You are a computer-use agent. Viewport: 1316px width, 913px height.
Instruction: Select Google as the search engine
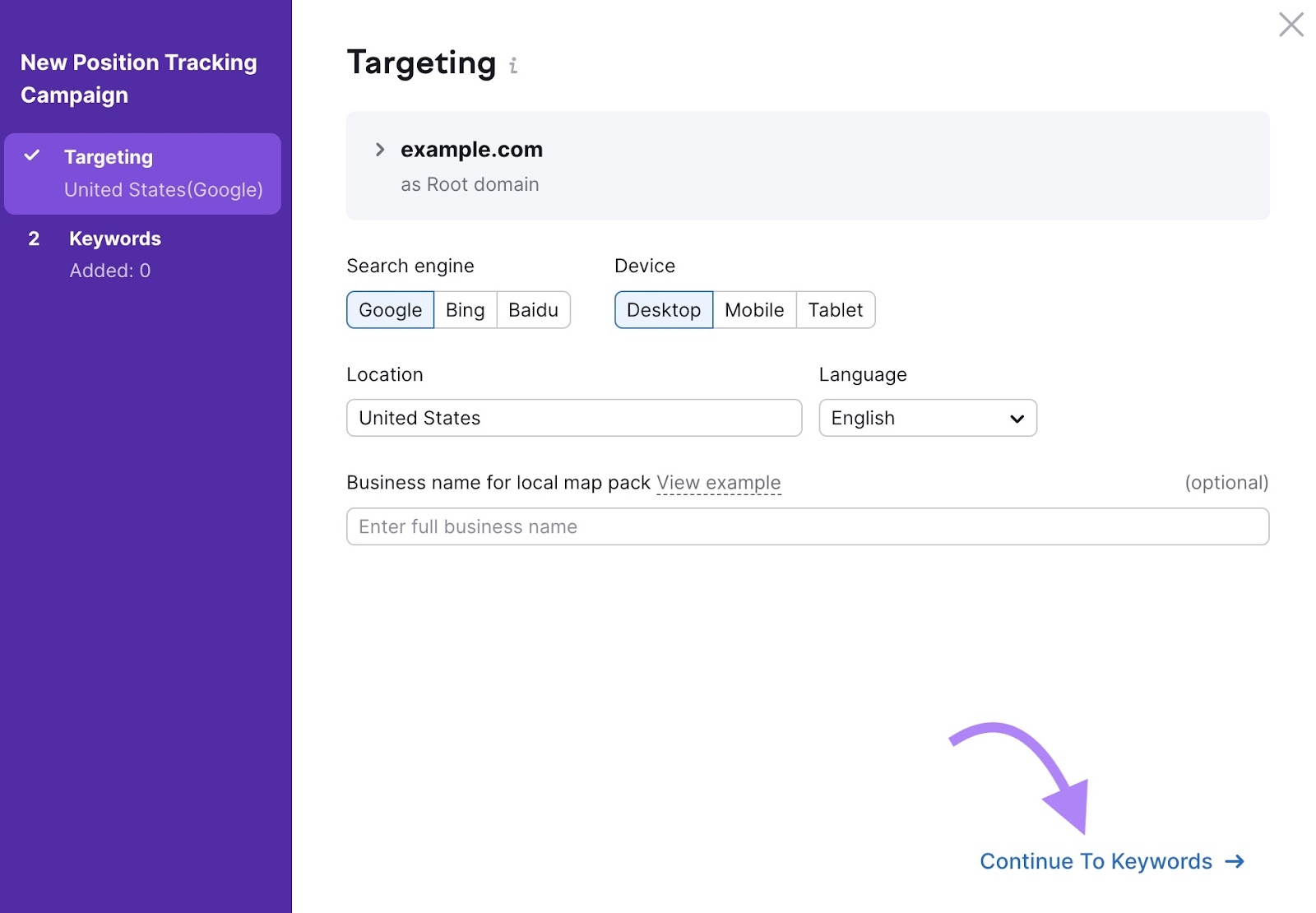(389, 310)
